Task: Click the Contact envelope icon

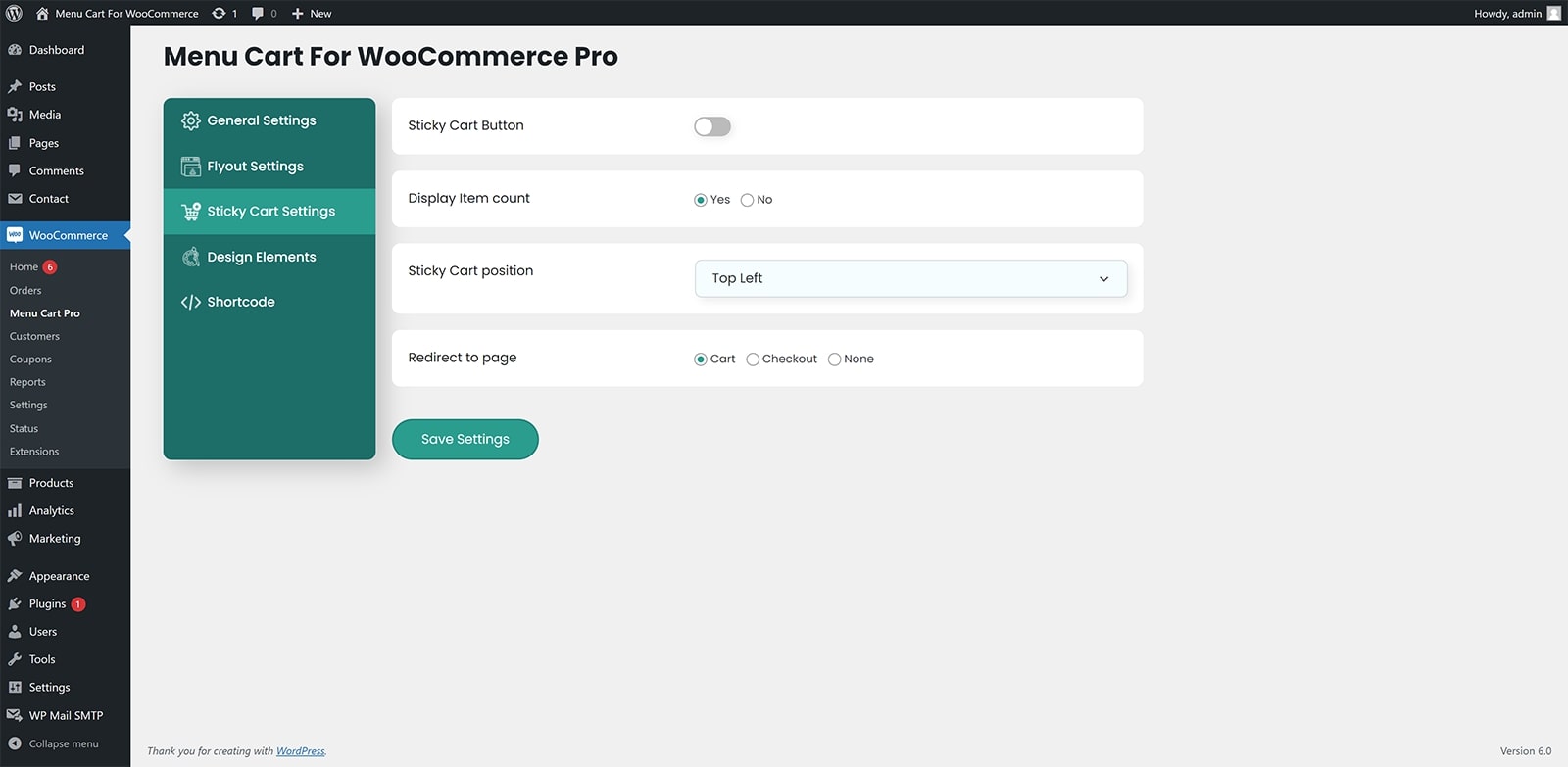Action: point(15,199)
